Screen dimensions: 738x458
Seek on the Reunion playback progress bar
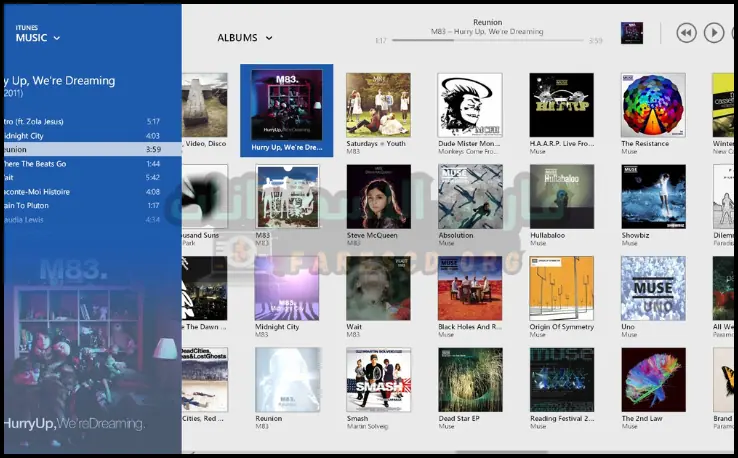[x=487, y=41]
